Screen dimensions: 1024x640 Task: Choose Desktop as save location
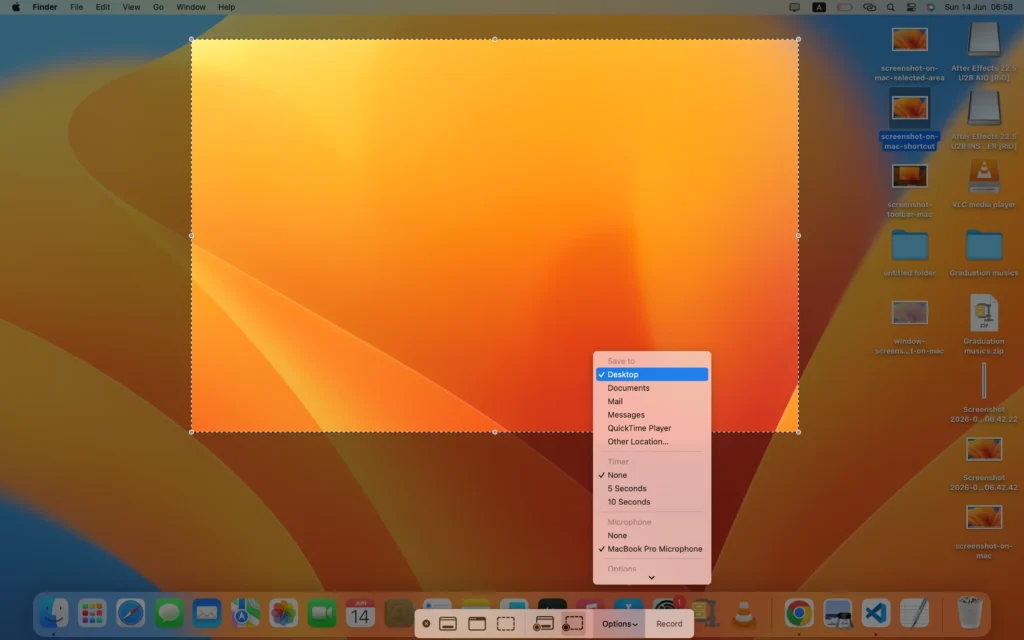pyautogui.click(x=652, y=374)
